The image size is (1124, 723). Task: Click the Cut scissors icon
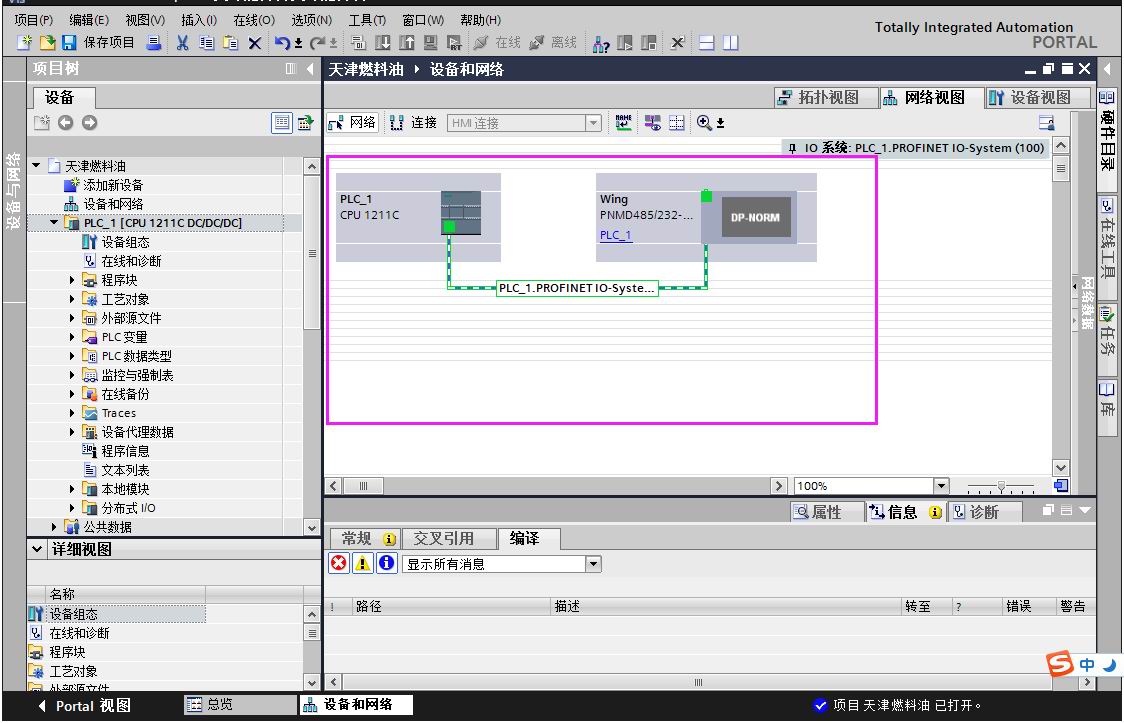tap(183, 42)
